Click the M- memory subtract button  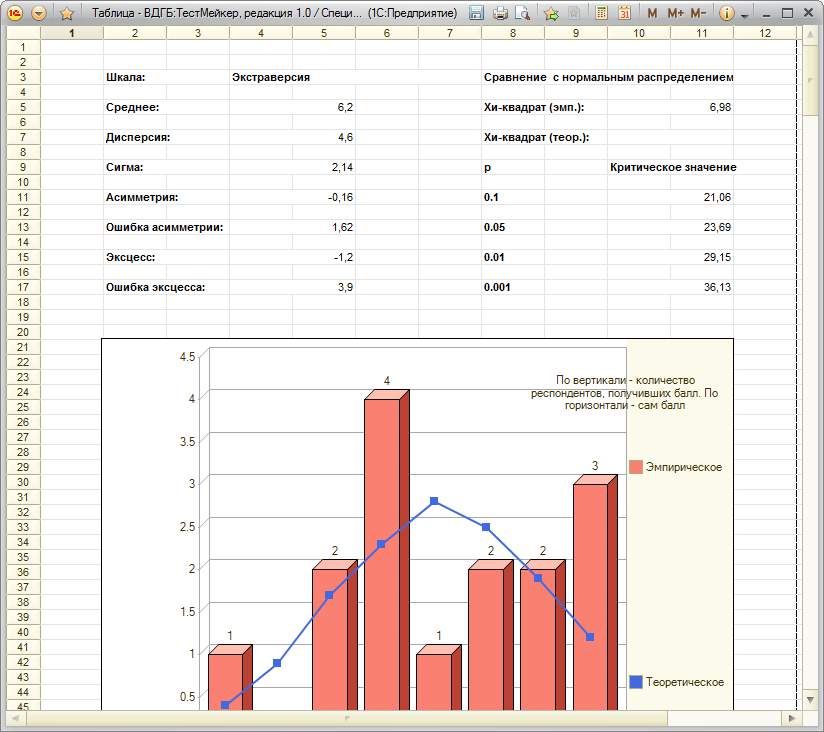coord(698,13)
